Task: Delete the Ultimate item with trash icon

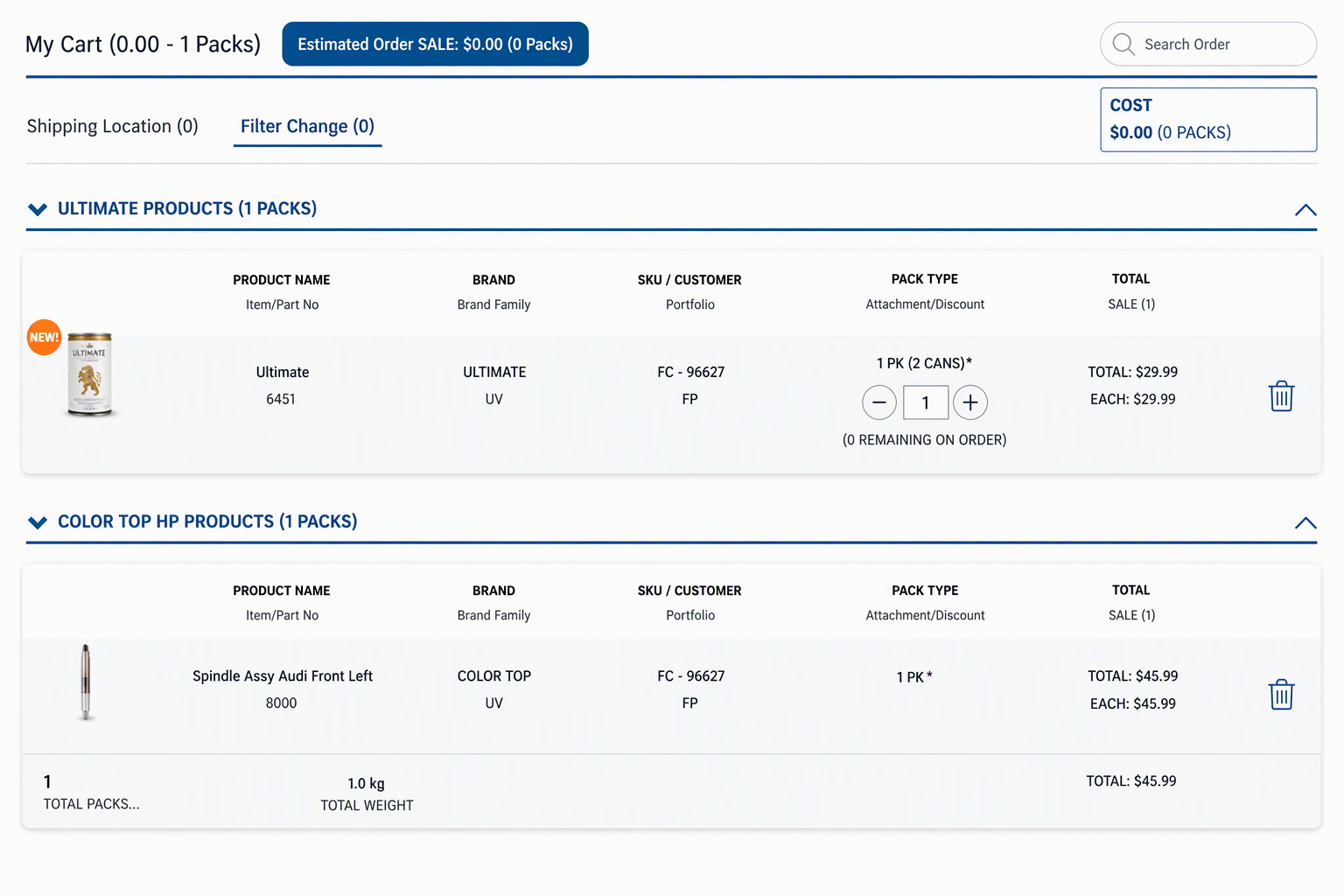Action: coord(1281,396)
